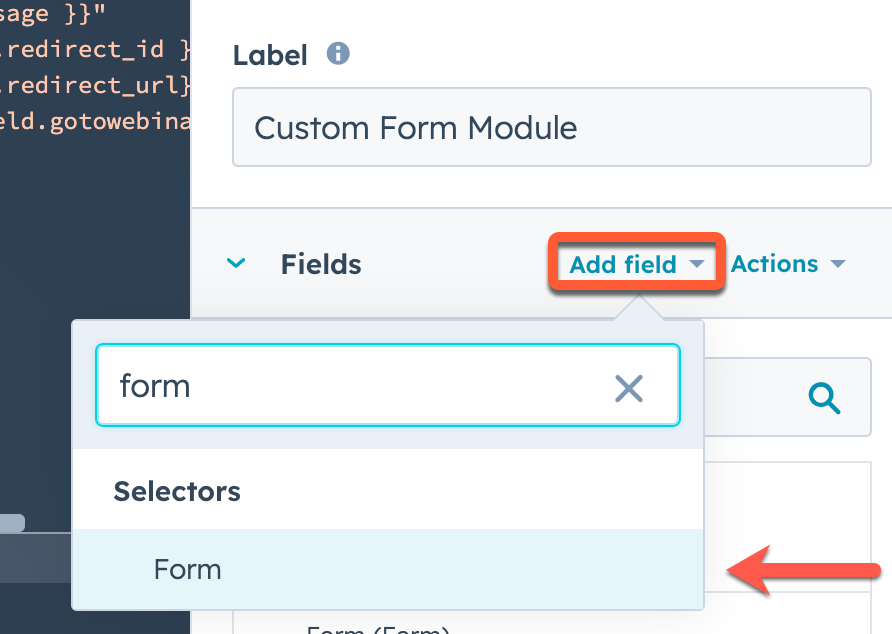Click the code editor horizontal scrollbar
The height and width of the screenshot is (634, 892).
(12, 522)
